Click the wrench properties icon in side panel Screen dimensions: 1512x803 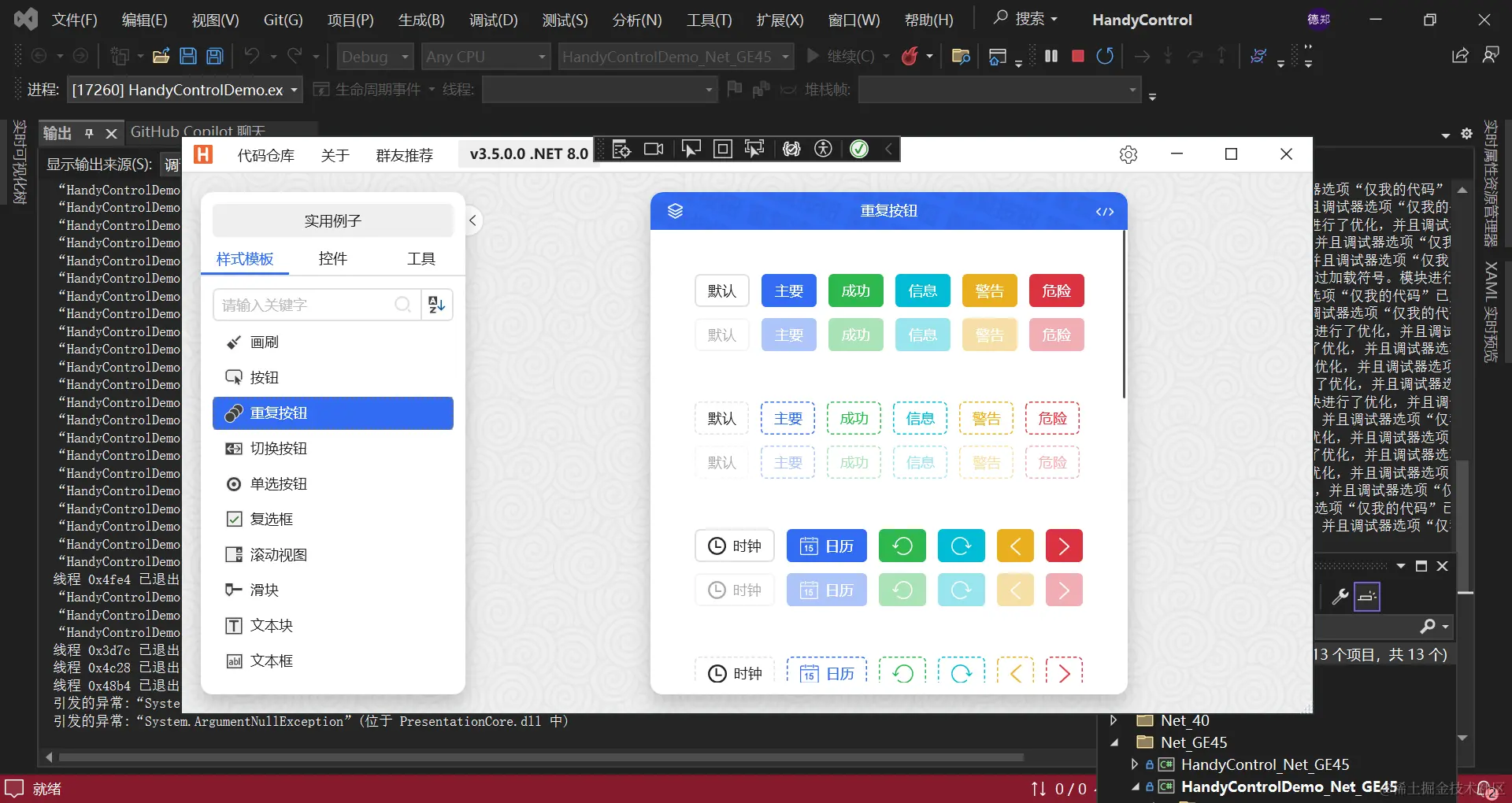tap(1340, 597)
